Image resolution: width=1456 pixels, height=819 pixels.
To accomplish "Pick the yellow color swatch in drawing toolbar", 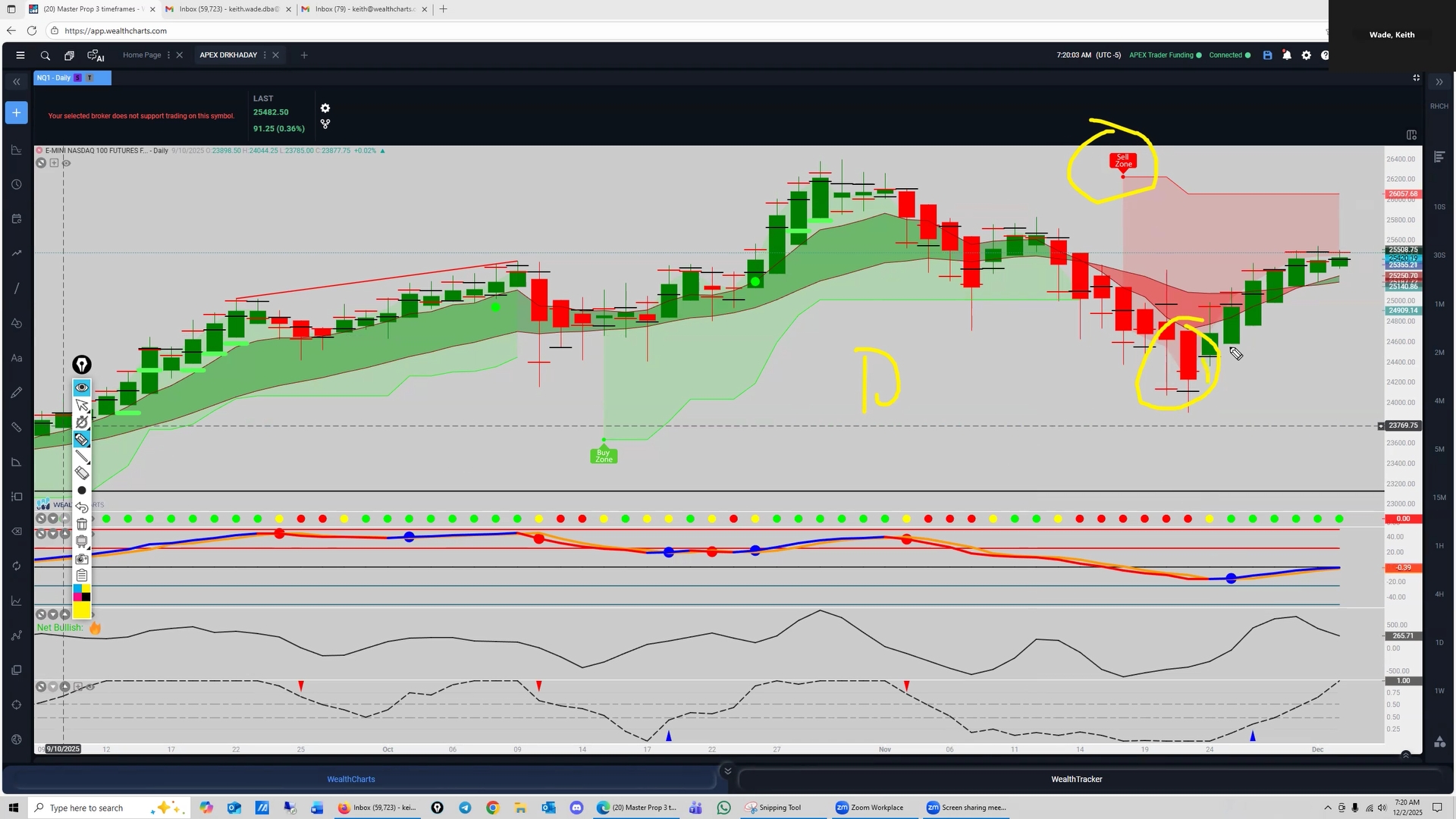I will (82, 611).
